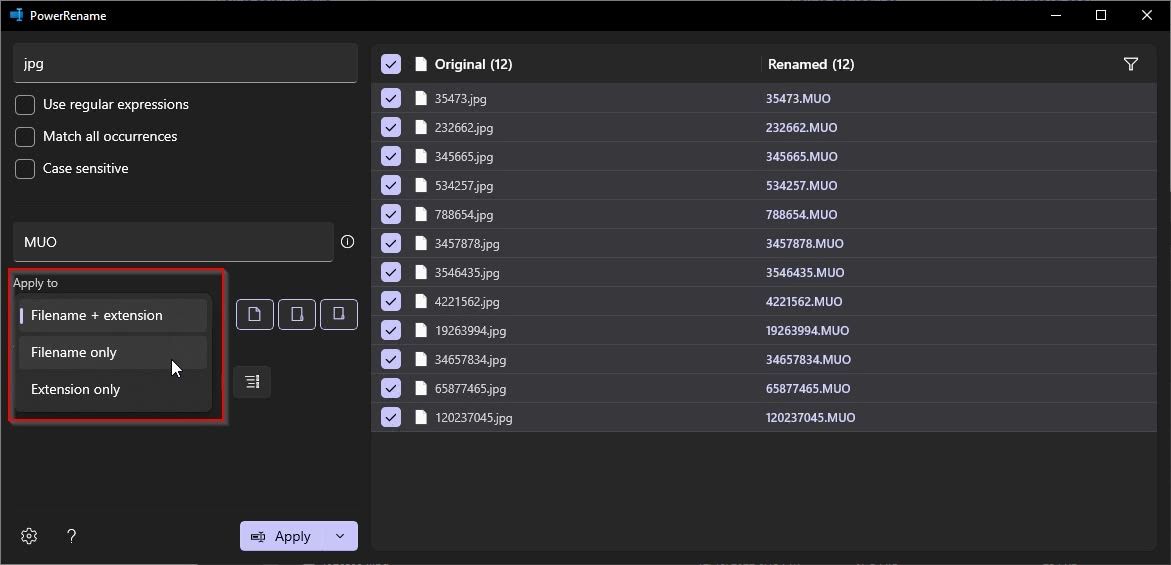Open the filter icon in list header

pyautogui.click(x=1131, y=64)
